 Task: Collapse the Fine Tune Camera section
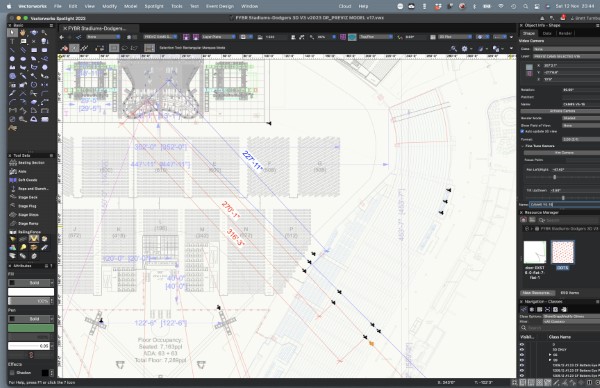pos(523,146)
